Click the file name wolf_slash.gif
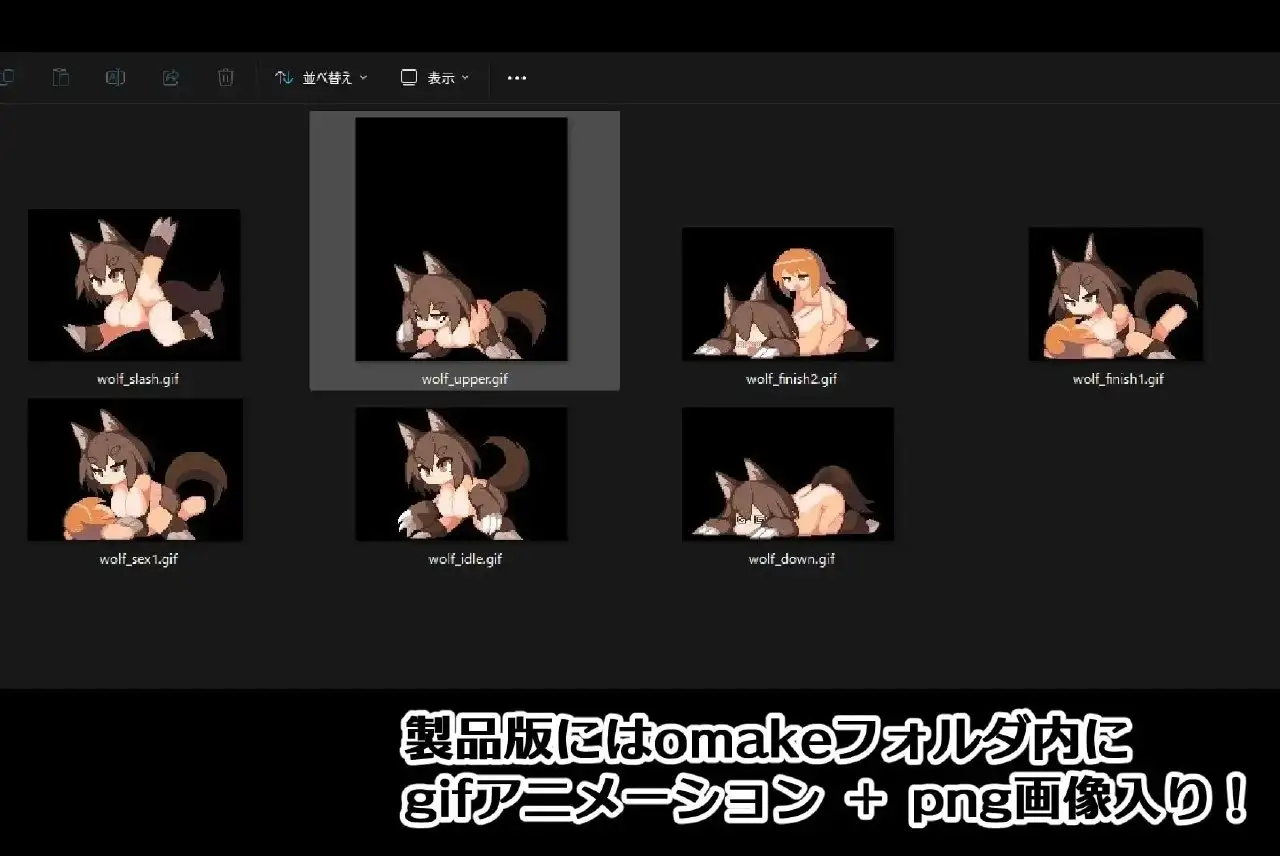 138,379
